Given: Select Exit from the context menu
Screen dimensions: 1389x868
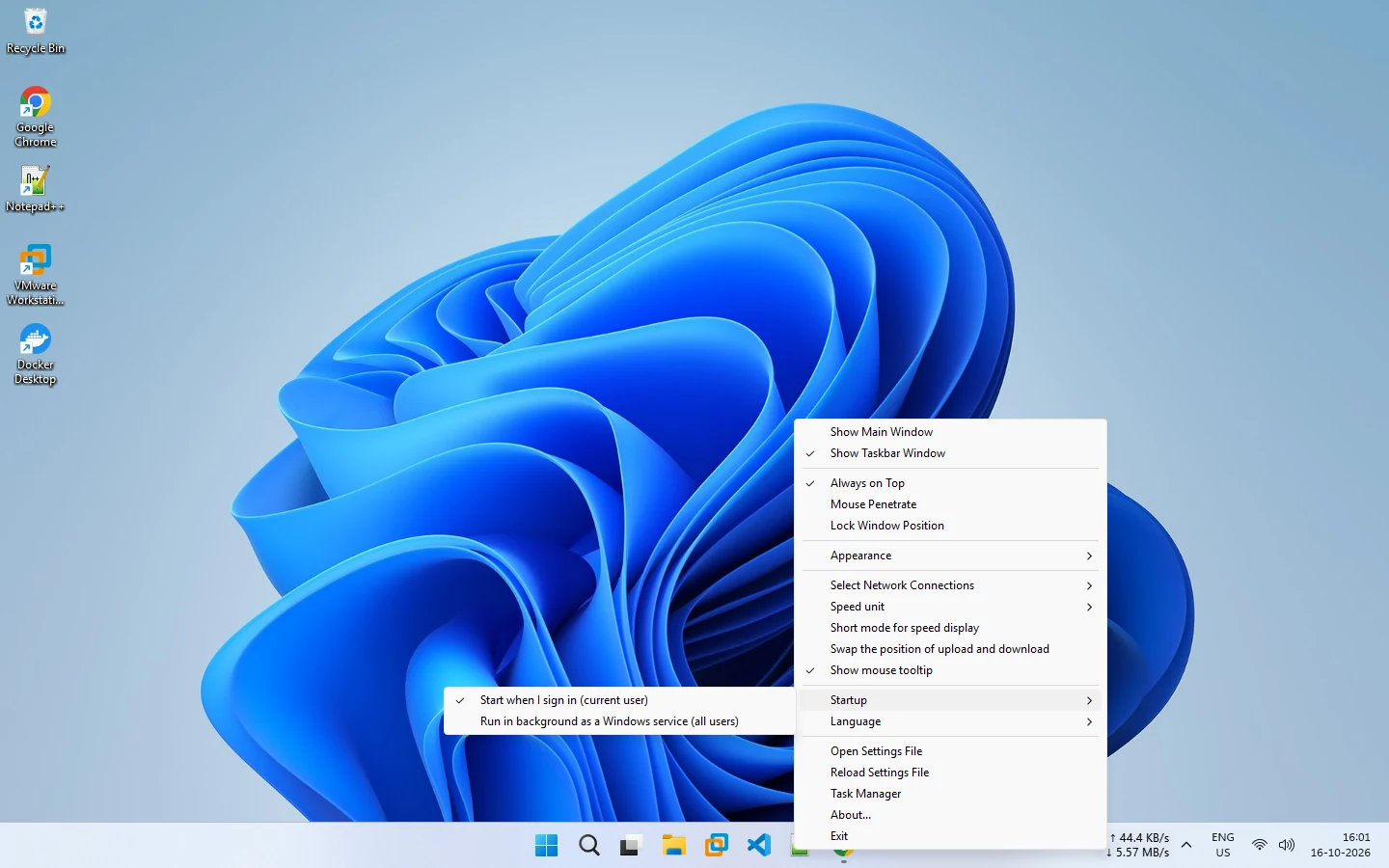Looking at the screenshot, I should click(950, 836).
